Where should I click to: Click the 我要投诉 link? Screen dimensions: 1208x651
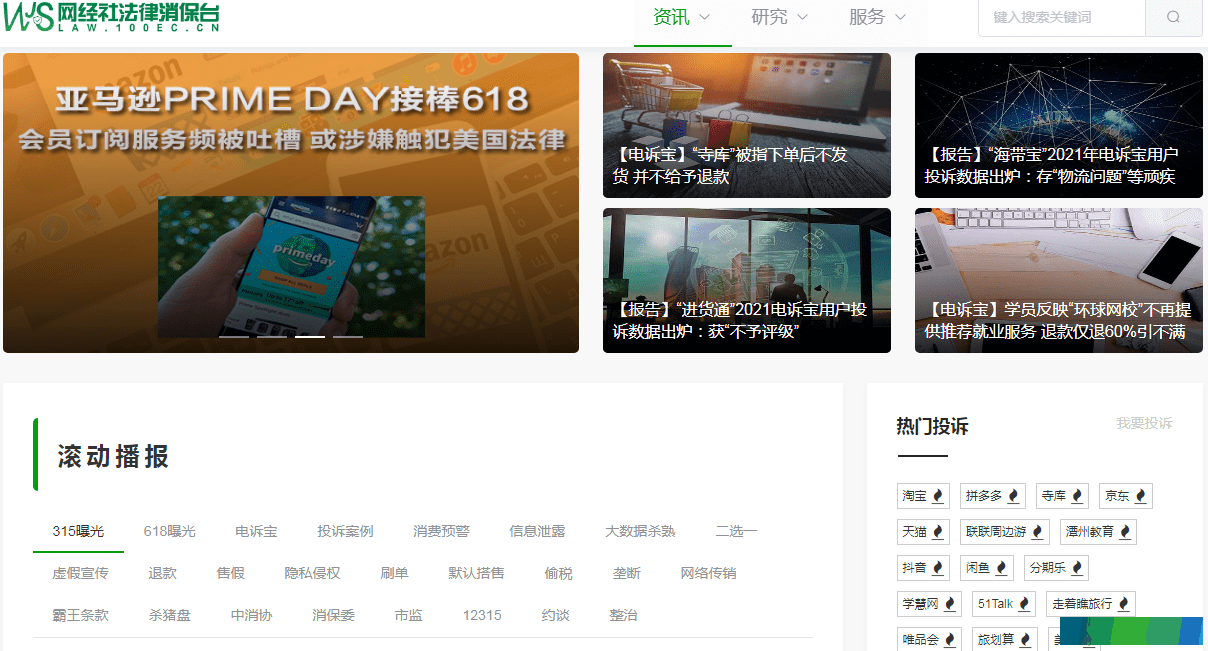click(x=1144, y=424)
